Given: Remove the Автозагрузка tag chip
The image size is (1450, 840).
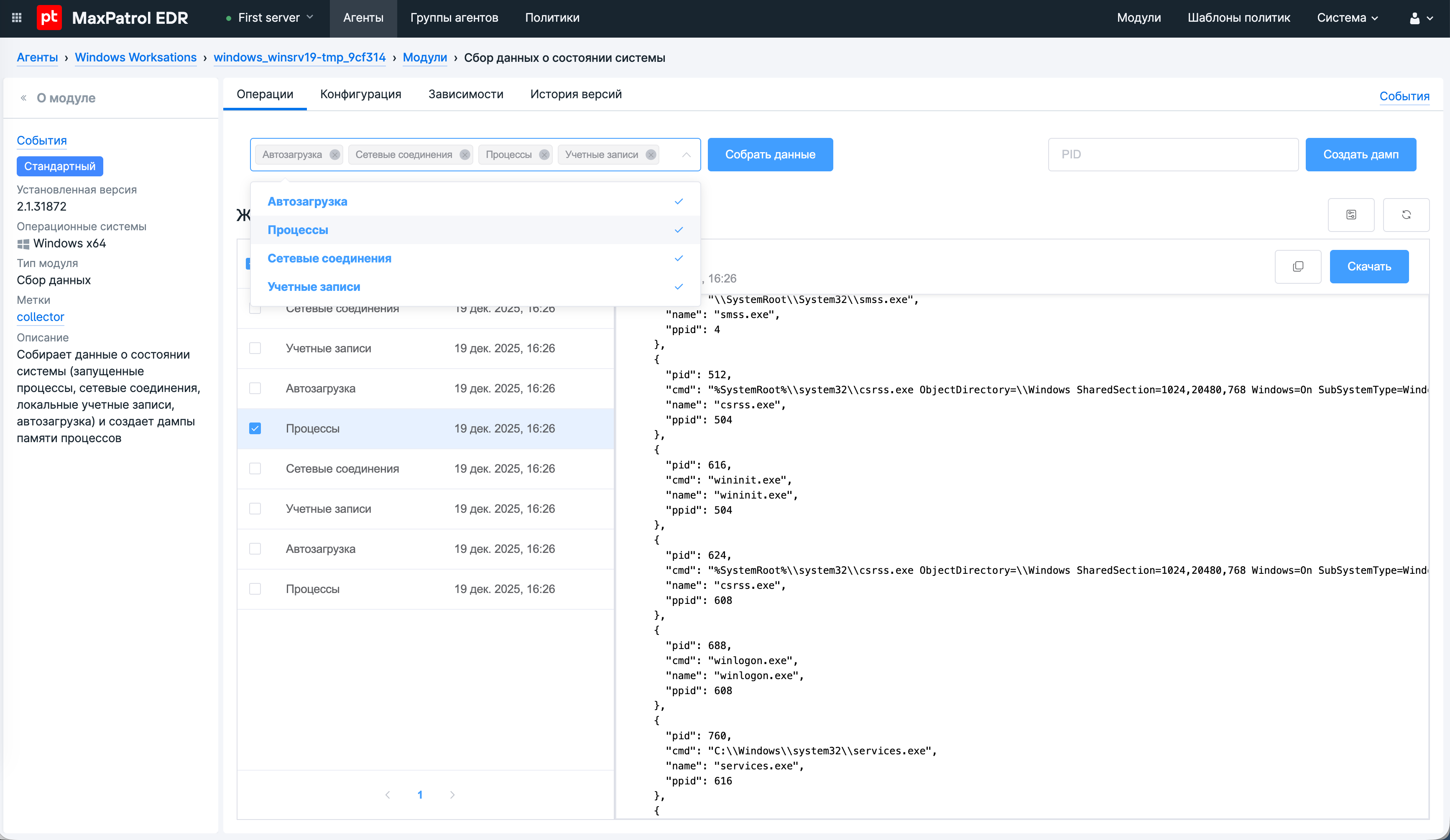Looking at the screenshot, I should coord(334,155).
